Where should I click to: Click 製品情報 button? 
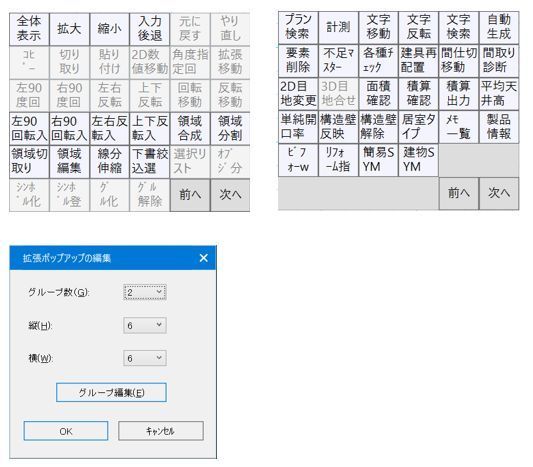click(x=499, y=127)
